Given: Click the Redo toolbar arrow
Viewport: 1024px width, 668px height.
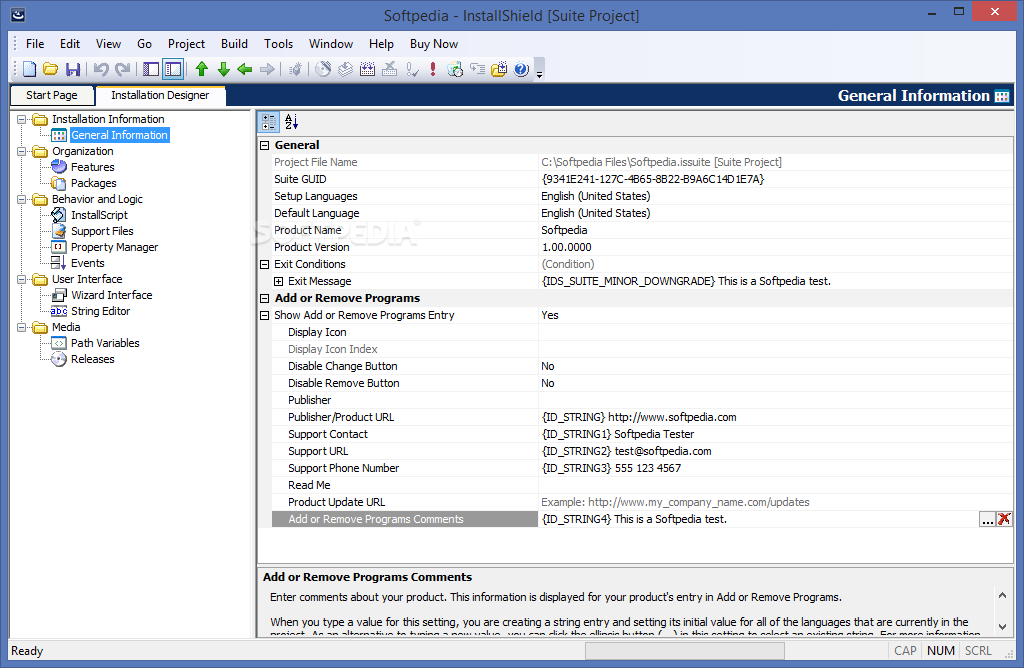Looking at the screenshot, I should 122,69.
